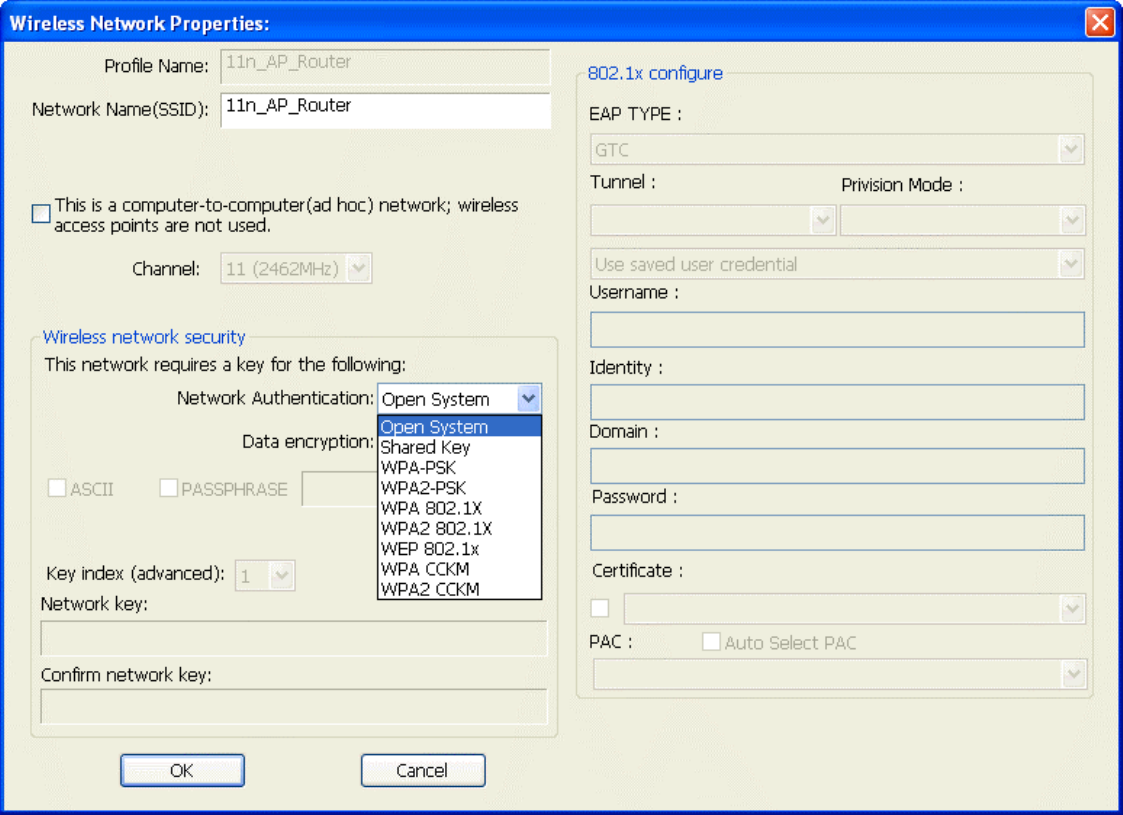Image resolution: width=1123 pixels, height=815 pixels.
Task: Open the EAP TYPE dropdown
Action: point(1071,150)
